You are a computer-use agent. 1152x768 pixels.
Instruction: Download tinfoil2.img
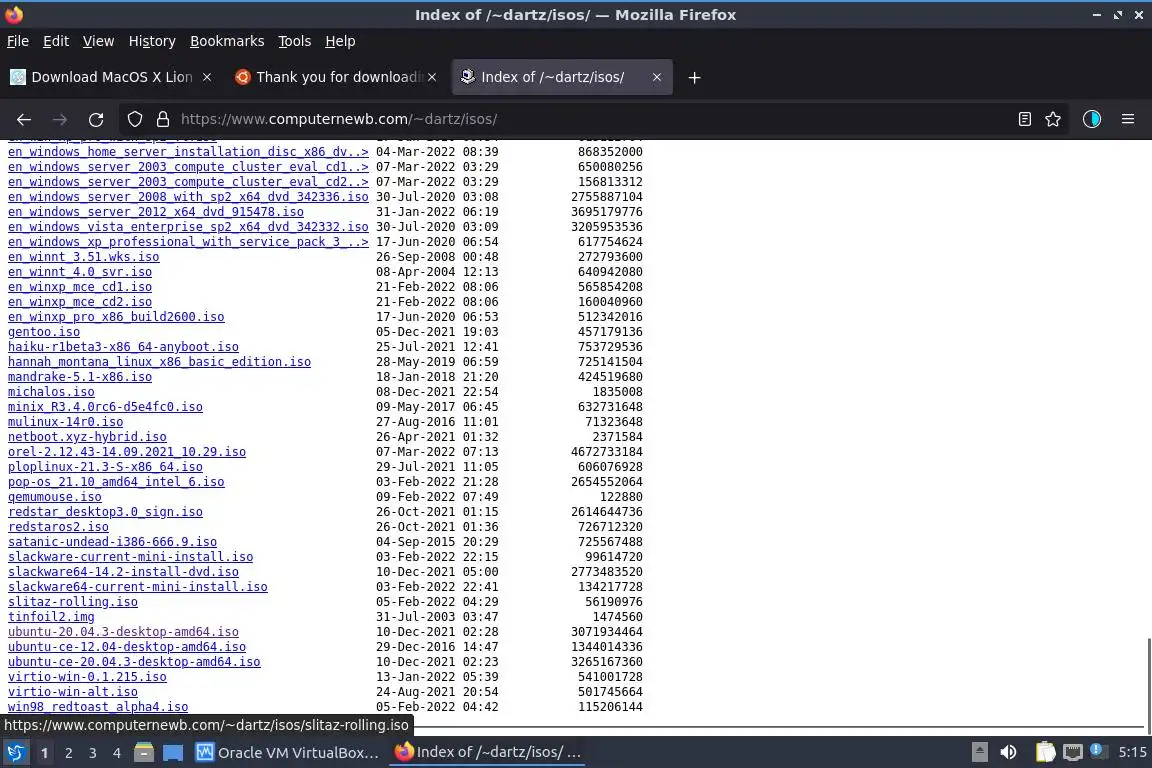pyautogui.click(x=51, y=617)
